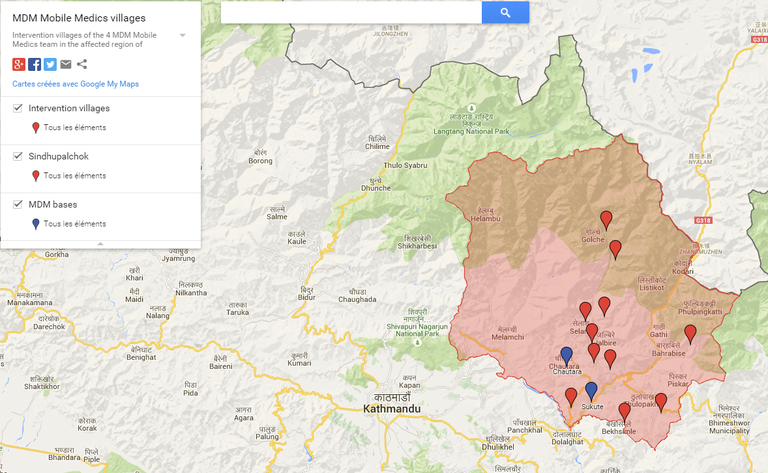Select Tous les éléments under Sindhupalchok
The image size is (768, 473).
(x=74, y=175)
